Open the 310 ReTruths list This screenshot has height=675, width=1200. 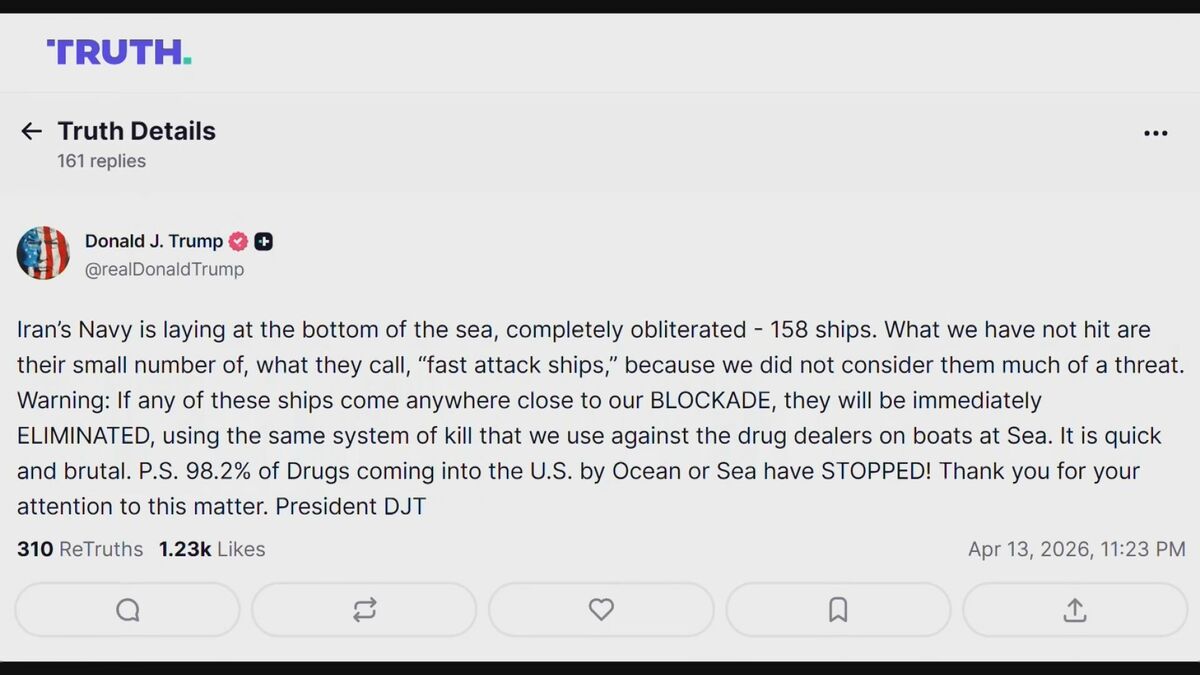79,549
